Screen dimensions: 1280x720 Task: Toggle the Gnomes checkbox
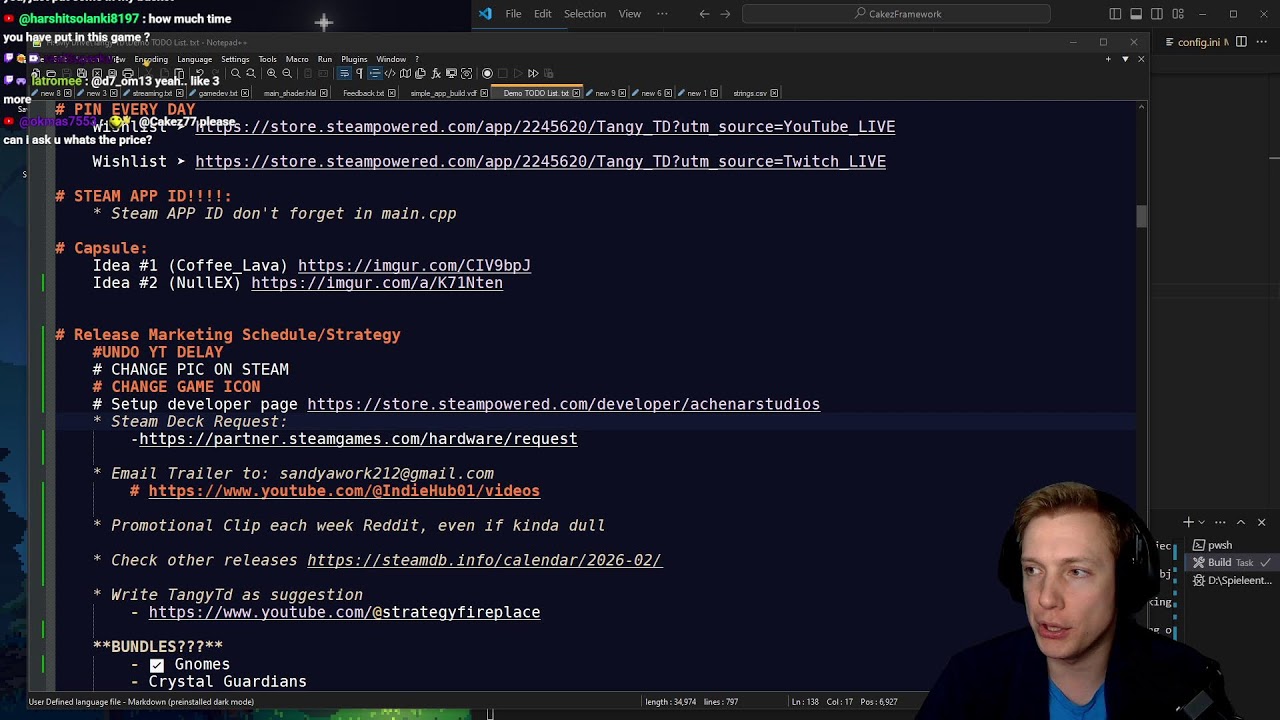click(157, 665)
